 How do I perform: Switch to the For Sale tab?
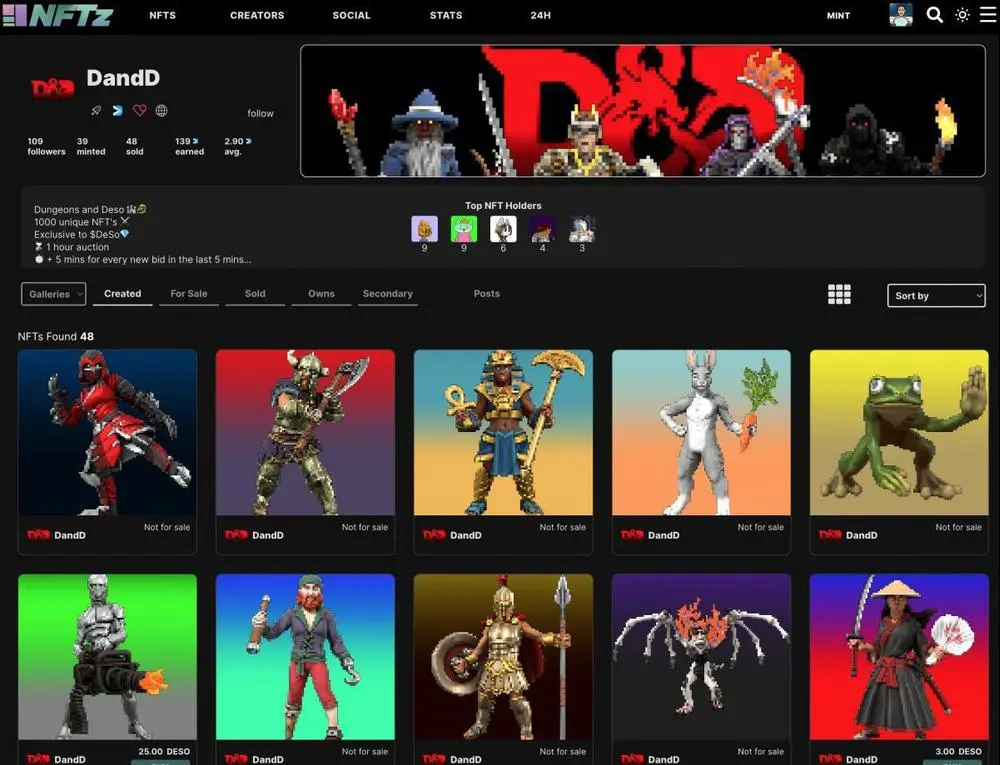[188, 294]
